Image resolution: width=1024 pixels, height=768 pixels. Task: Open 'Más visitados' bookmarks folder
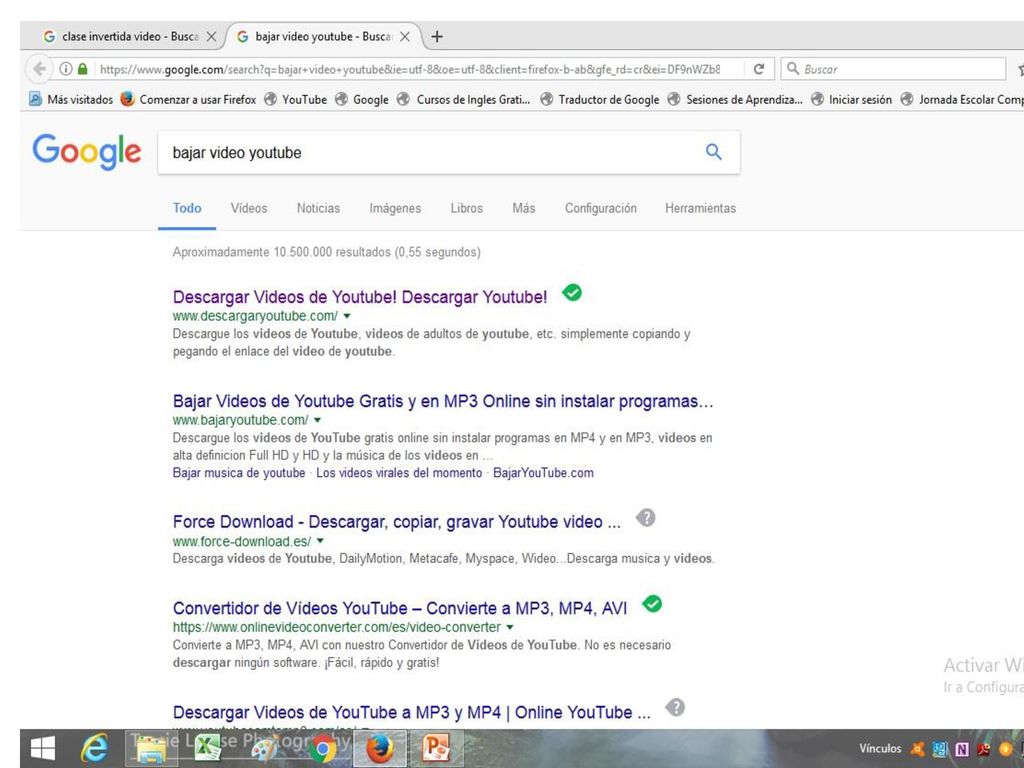pos(71,99)
